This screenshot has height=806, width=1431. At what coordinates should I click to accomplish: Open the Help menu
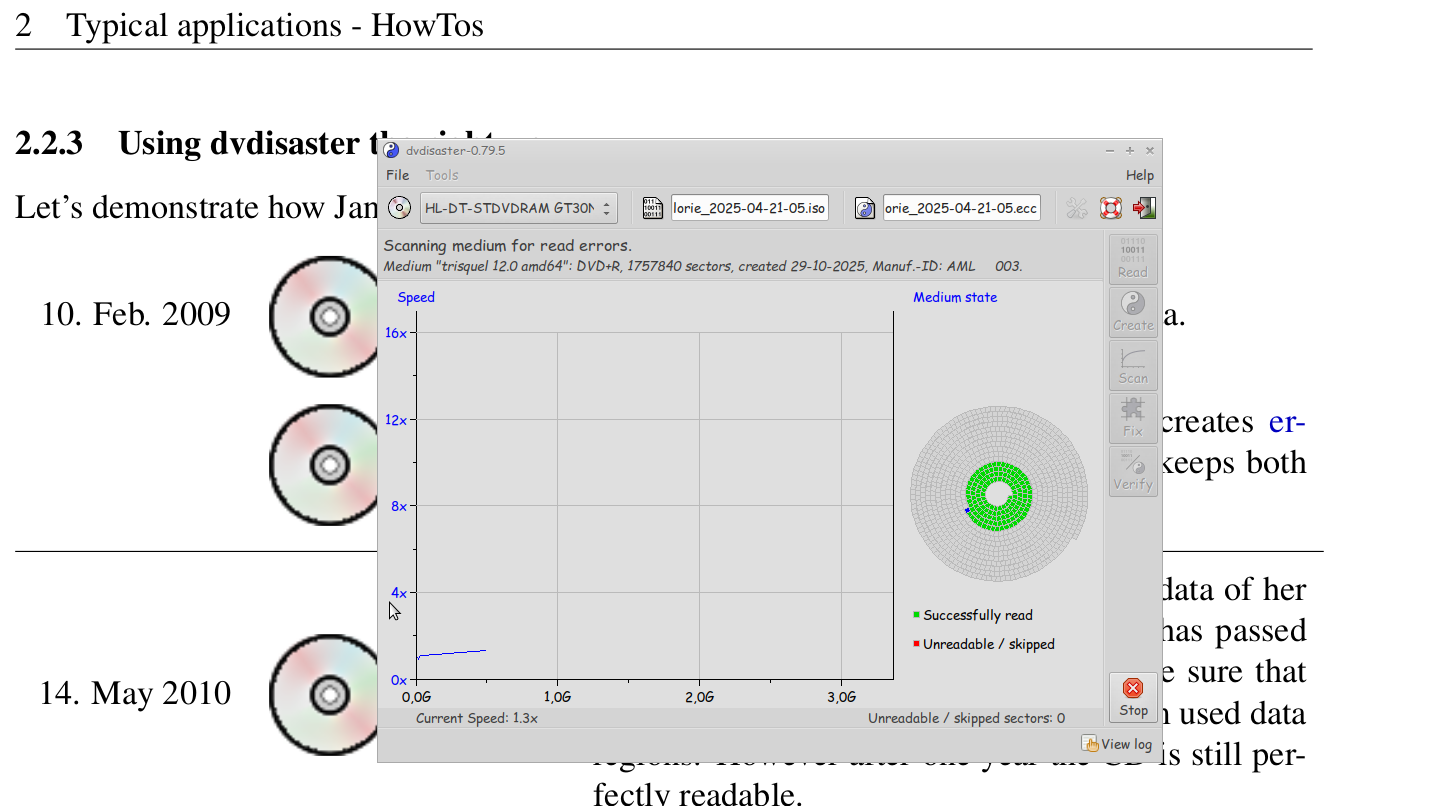(1139, 175)
